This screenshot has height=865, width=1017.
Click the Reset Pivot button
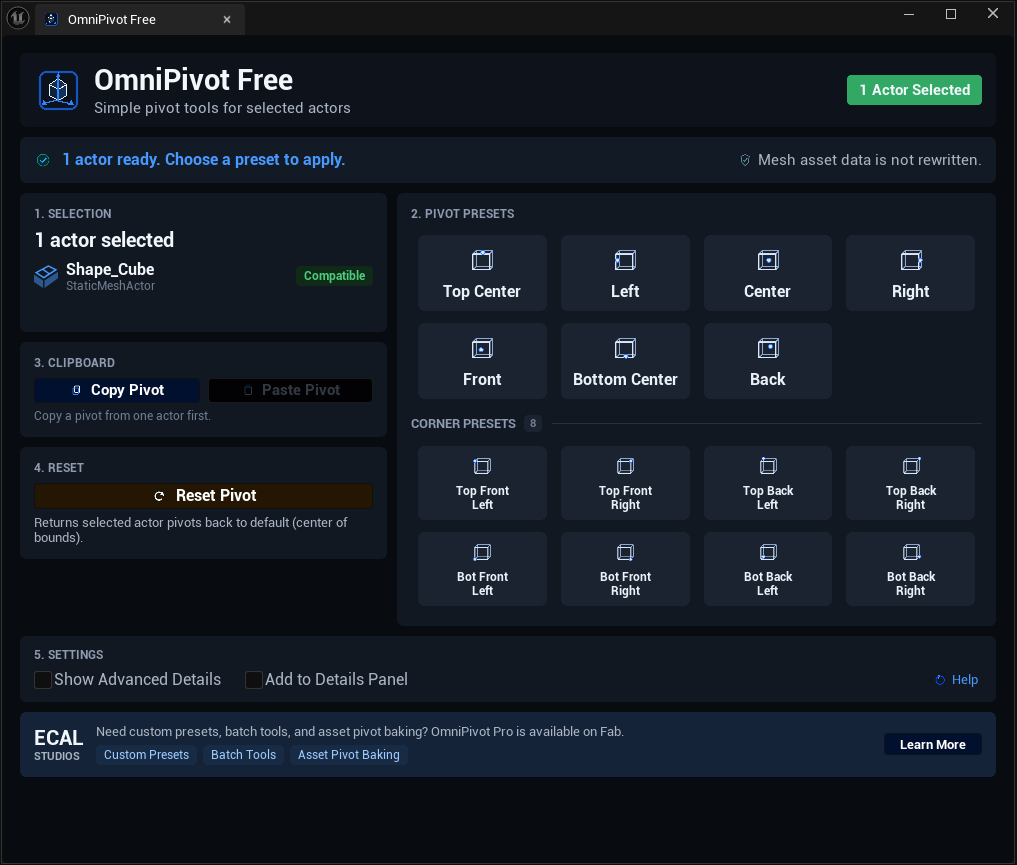[x=204, y=496]
